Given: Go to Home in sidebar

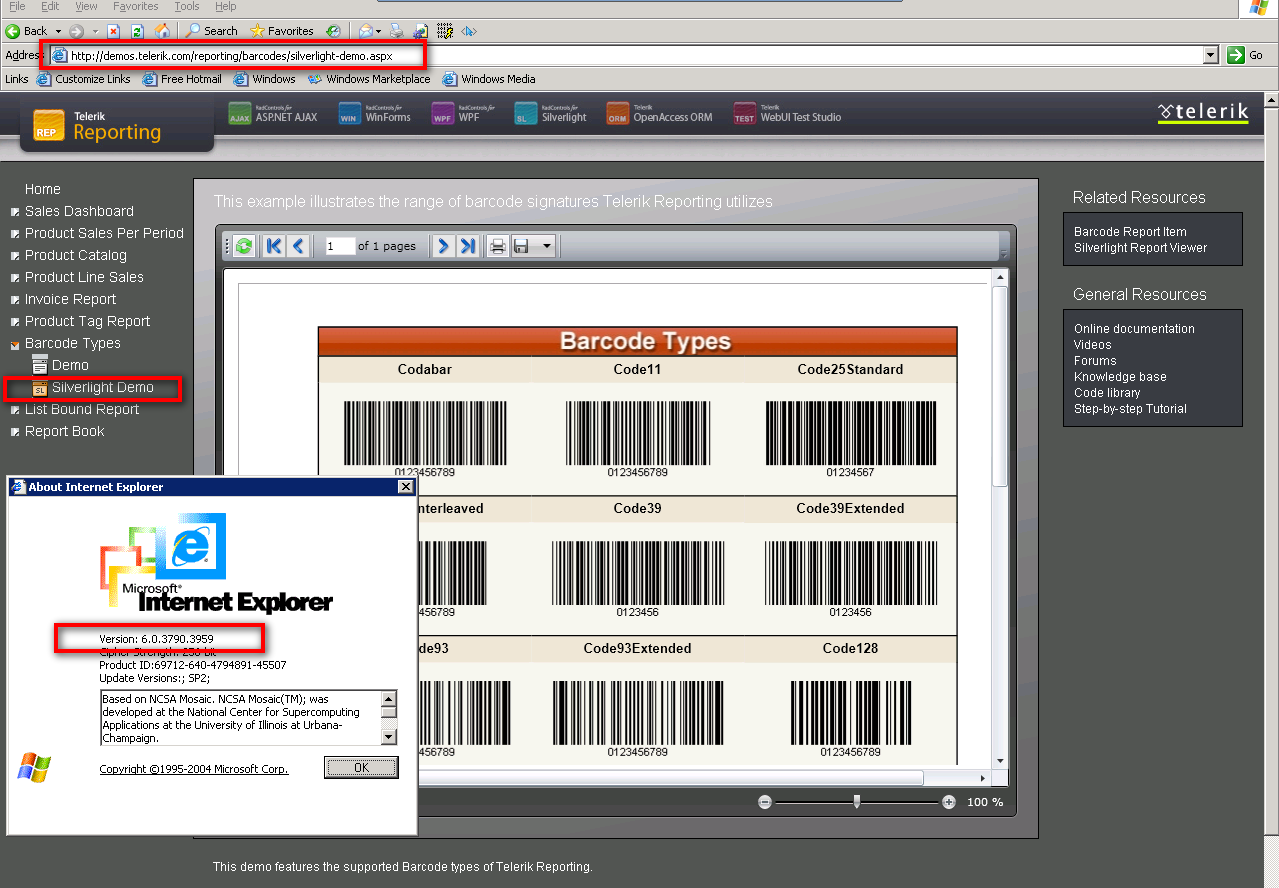Looking at the screenshot, I should tap(43, 189).
